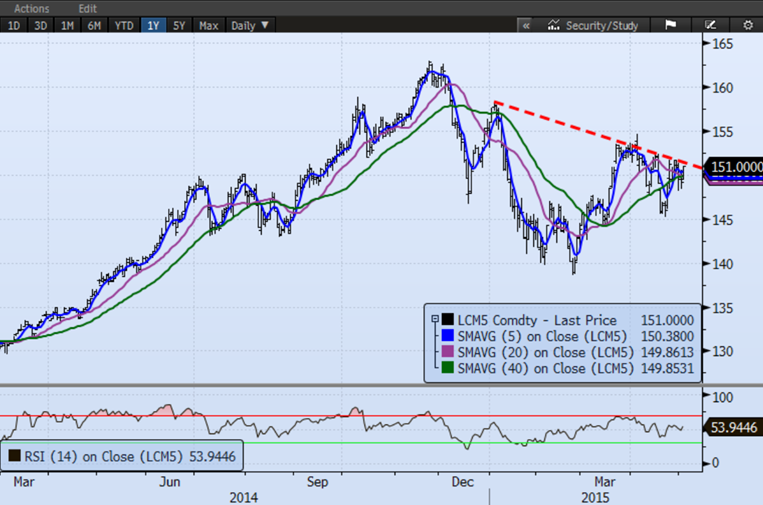Set the chart range to 5Y
The image size is (763, 505).
180,25
